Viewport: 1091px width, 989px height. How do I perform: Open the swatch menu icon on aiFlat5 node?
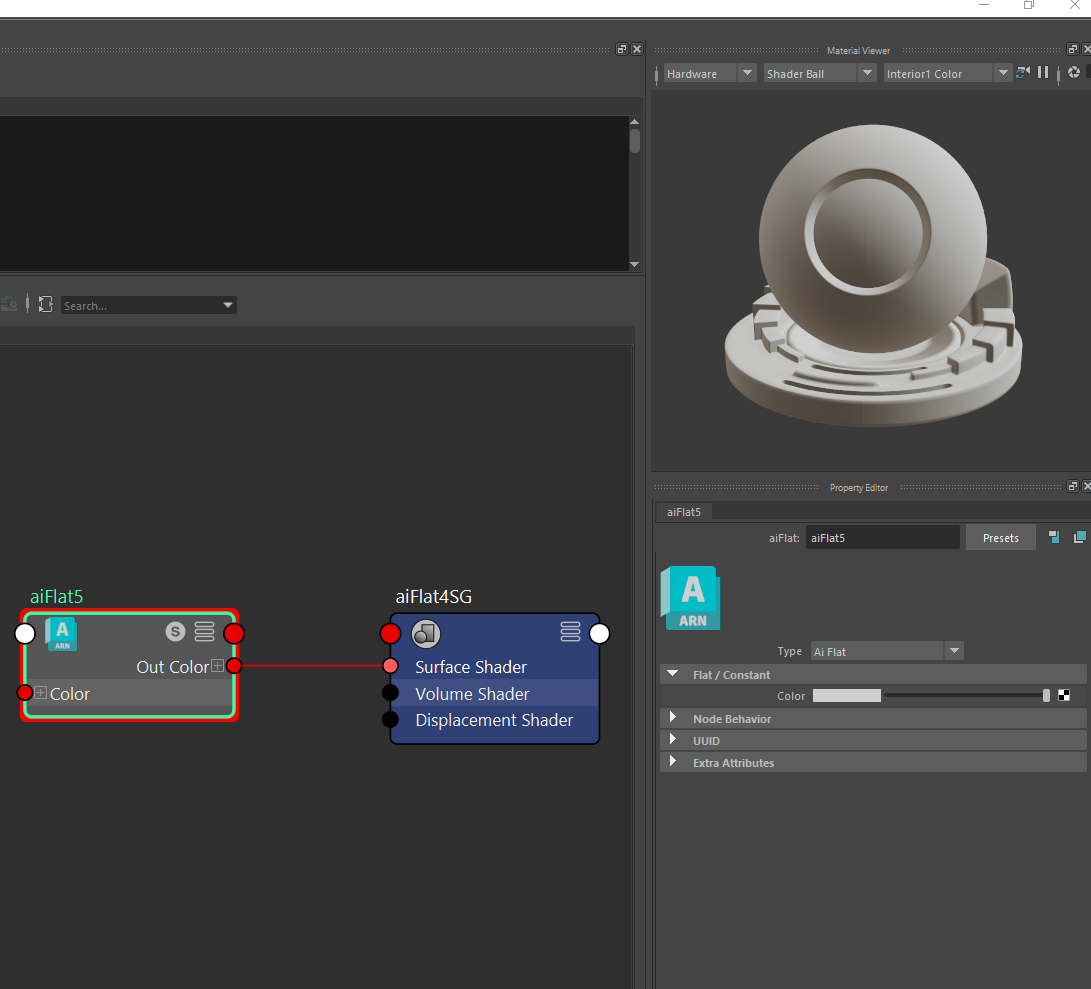(204, 631)
